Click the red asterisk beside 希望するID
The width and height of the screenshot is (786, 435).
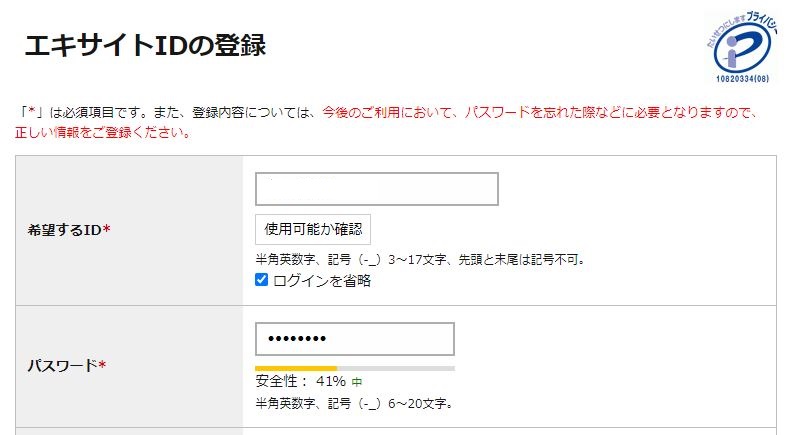[107, 231]
